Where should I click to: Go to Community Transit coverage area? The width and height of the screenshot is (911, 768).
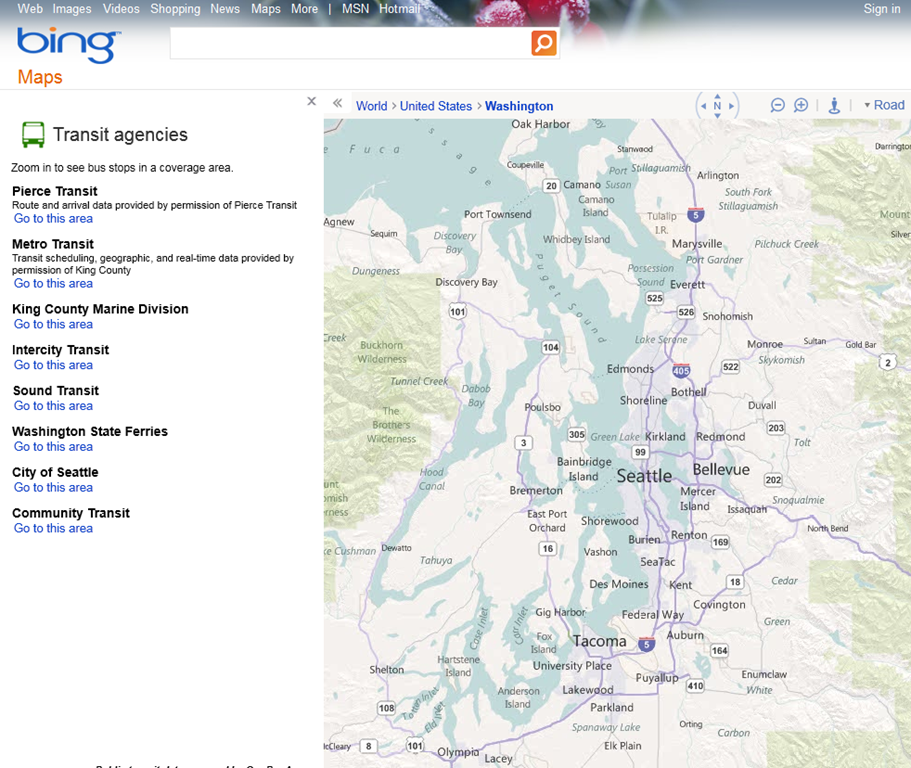coord(53,528)
